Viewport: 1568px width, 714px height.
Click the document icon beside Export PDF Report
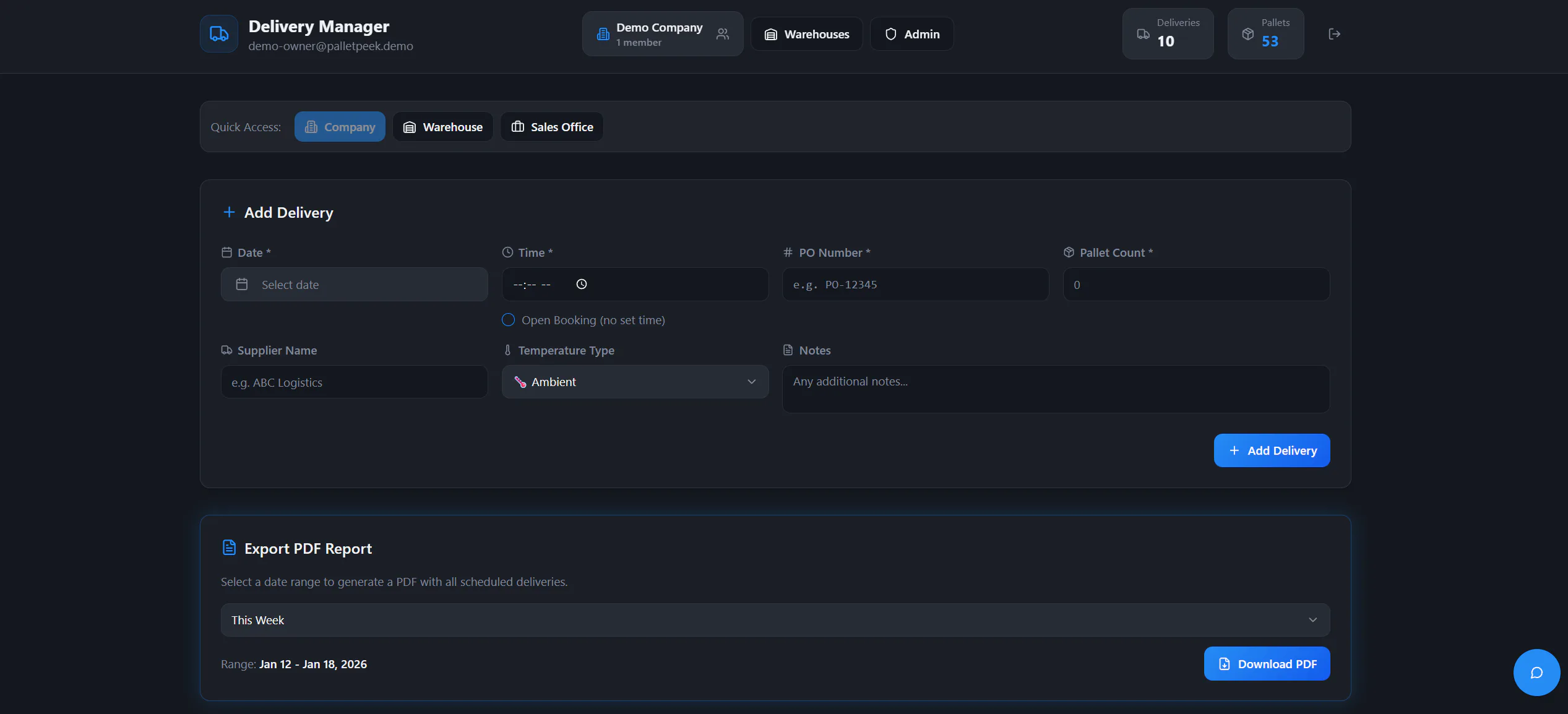pyautogui.click(x=229, y=548)
